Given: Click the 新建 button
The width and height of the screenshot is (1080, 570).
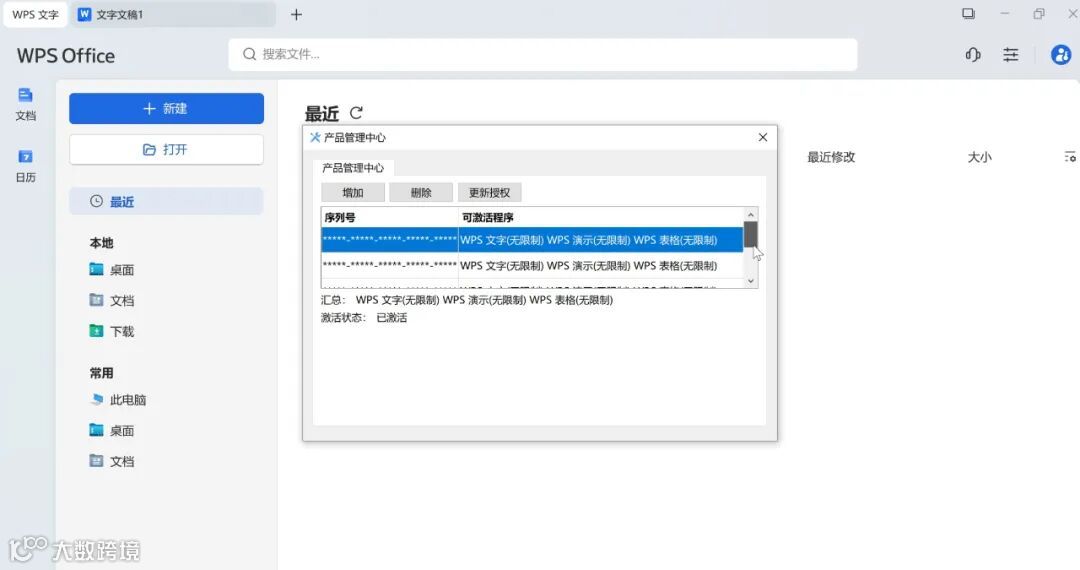Looking at the screenshot, I should coord(166,109).
